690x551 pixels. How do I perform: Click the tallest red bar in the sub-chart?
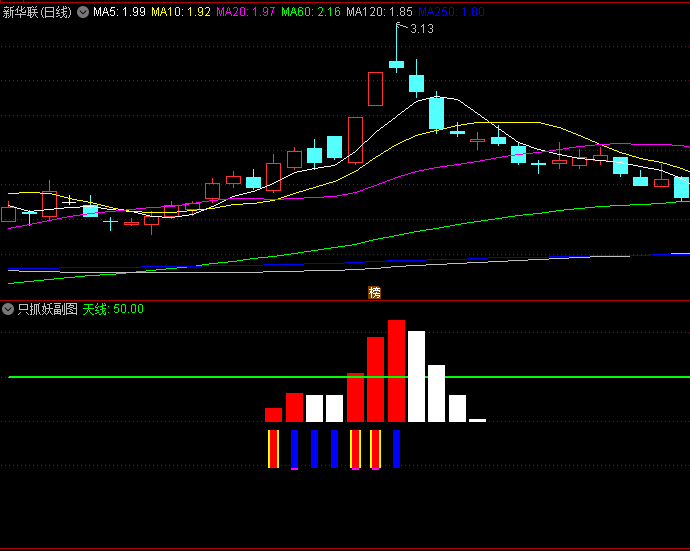pyautogui.click(x=396, y=371)
